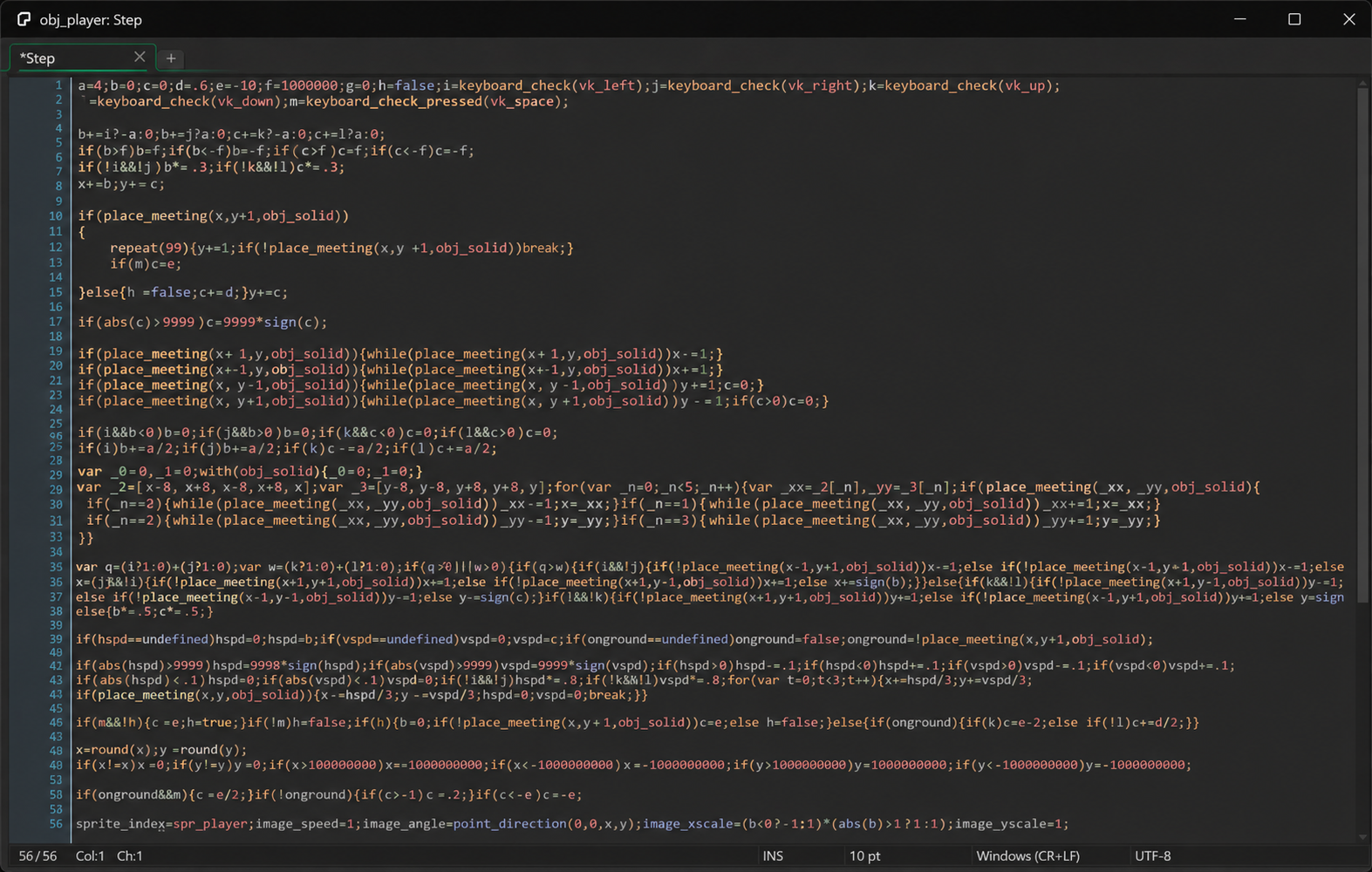Click the line starting with var q=(i?1:0)+(j?1:0);

[x=711, y=567]
